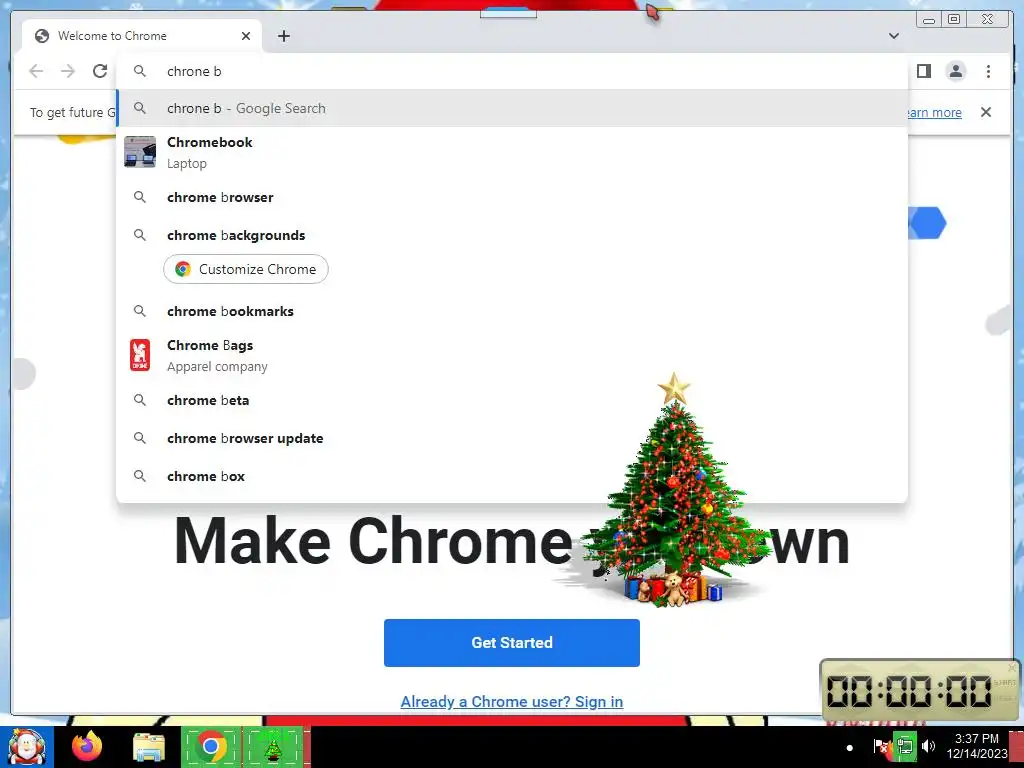Select the Welcome to Chrome tab
This screenshot has width=1024, height=768.
142,36
